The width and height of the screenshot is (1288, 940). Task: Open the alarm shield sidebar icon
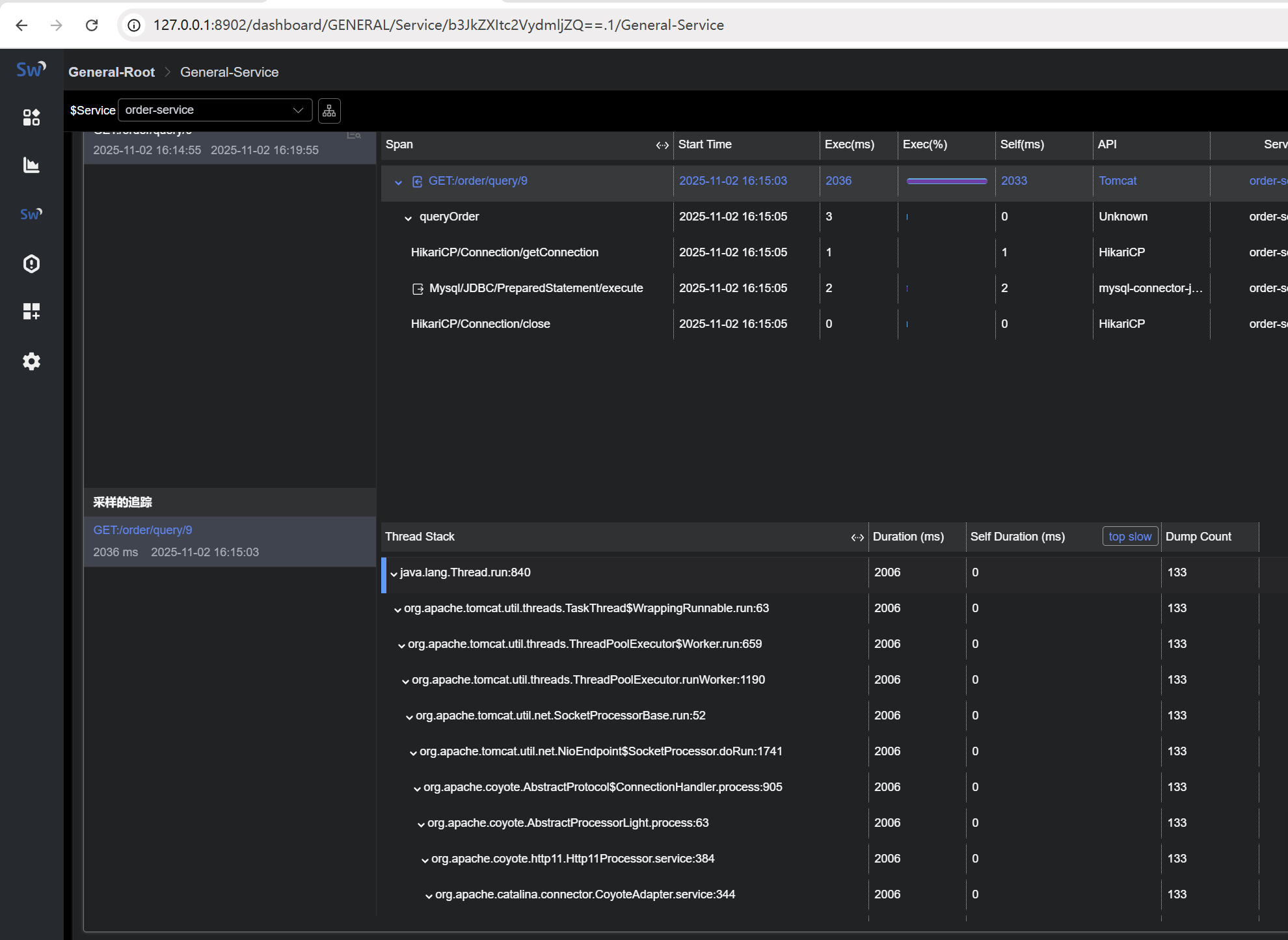point(31,263)
